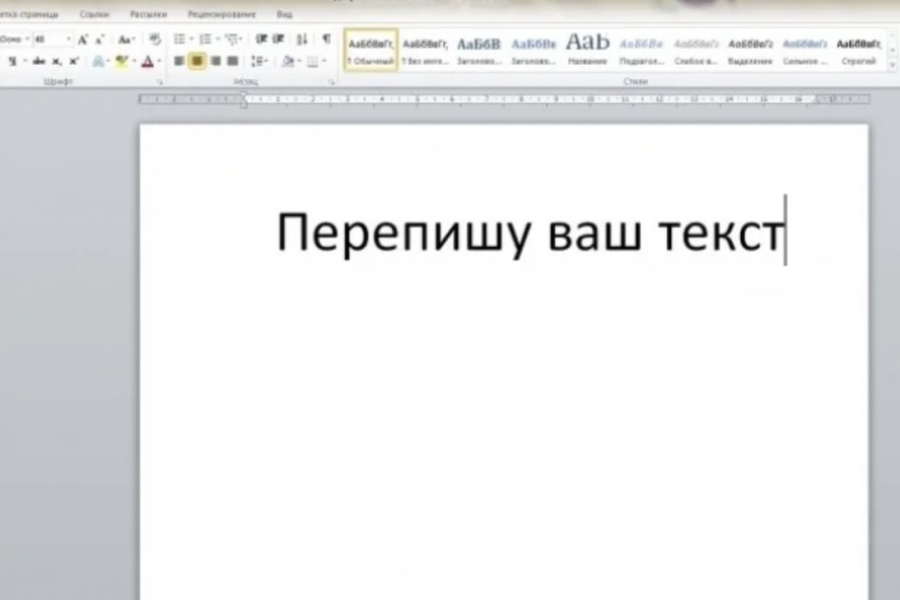Screen dimensions: 900x600
Task: Open the Шрифт group dialog launcher
Action: (160, 82)
